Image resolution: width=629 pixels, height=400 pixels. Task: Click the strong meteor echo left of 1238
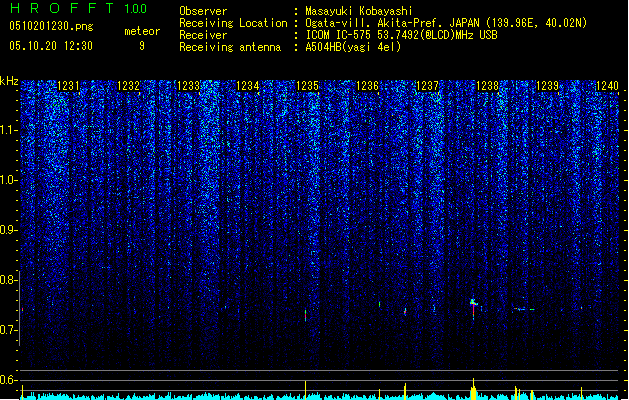click(473, 308)
